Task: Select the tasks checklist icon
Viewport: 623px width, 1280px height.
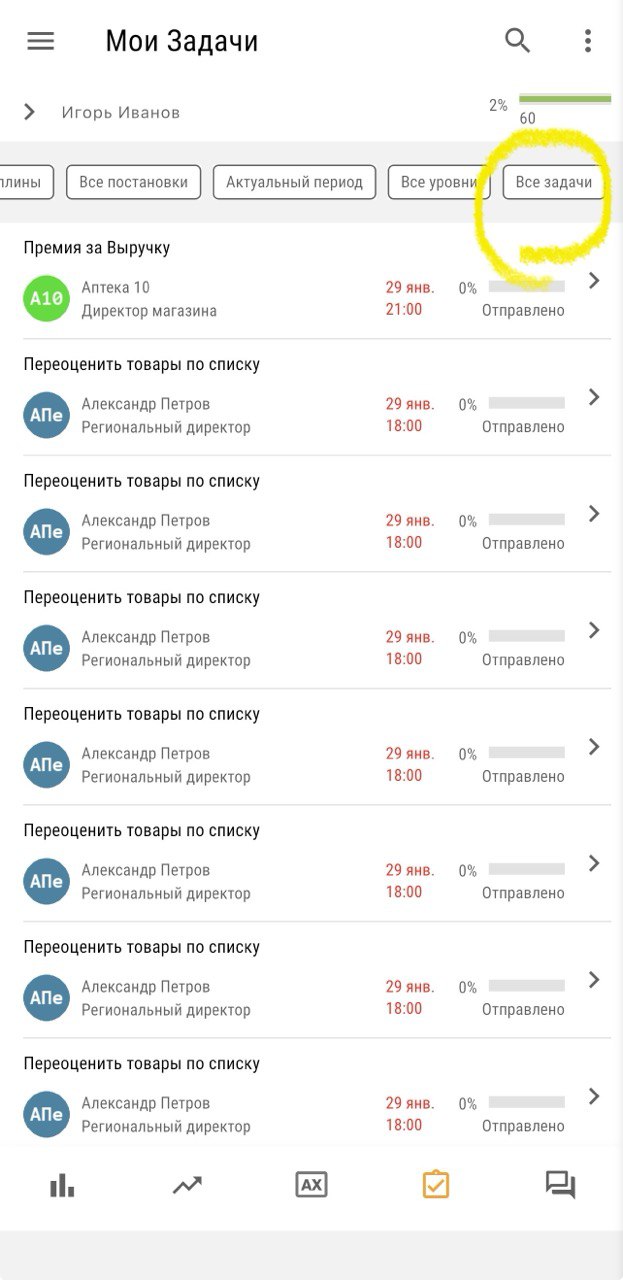Action: pos(436,1185)
